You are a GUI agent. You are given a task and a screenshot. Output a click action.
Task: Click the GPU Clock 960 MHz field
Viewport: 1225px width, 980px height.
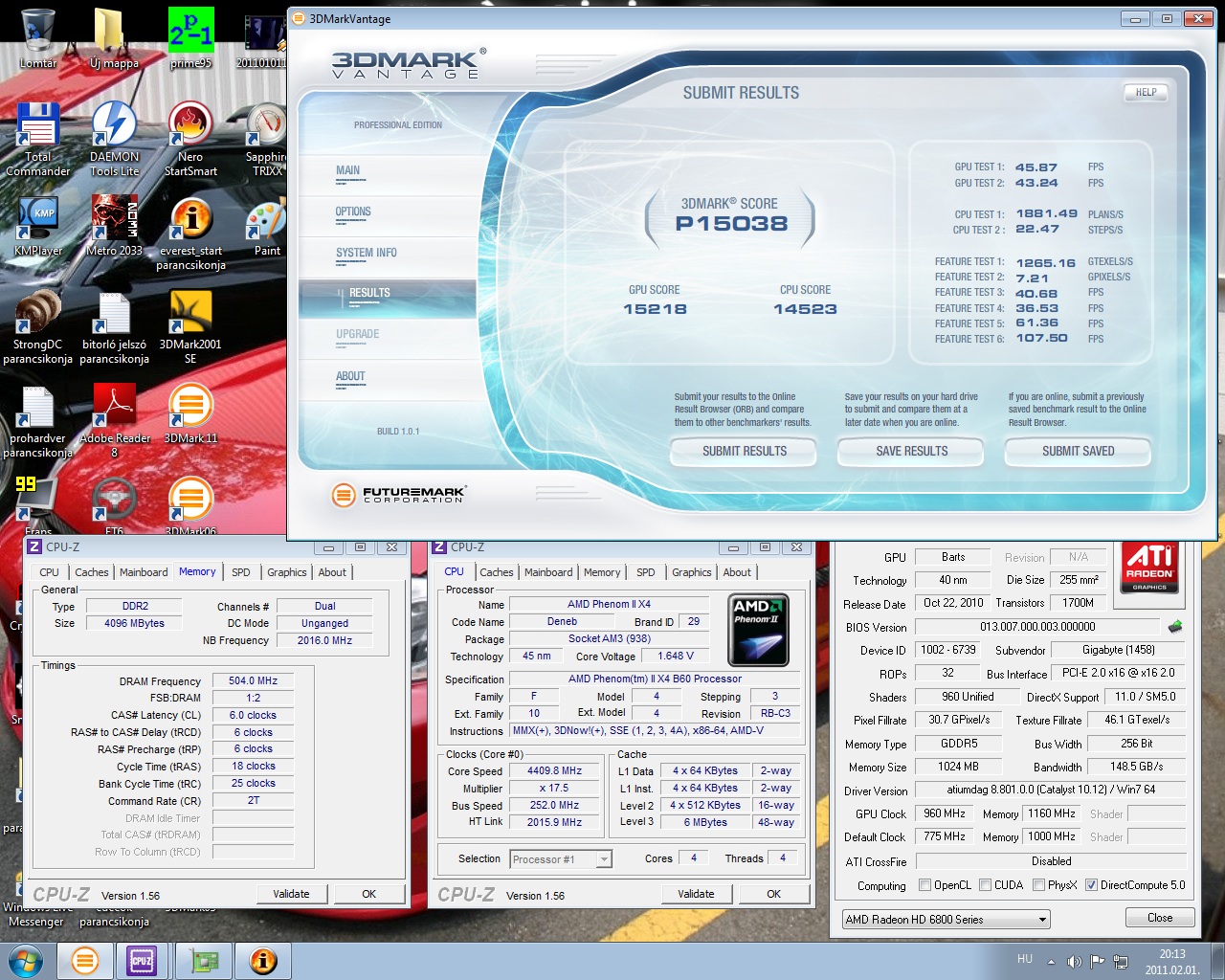[x=945, y=814]
